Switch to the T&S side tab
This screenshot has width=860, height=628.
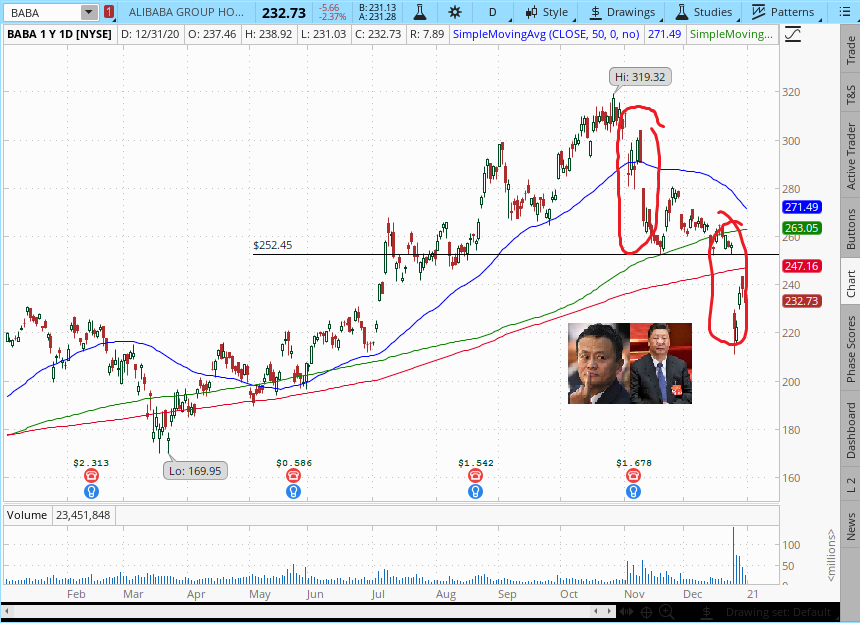(851, 94)
